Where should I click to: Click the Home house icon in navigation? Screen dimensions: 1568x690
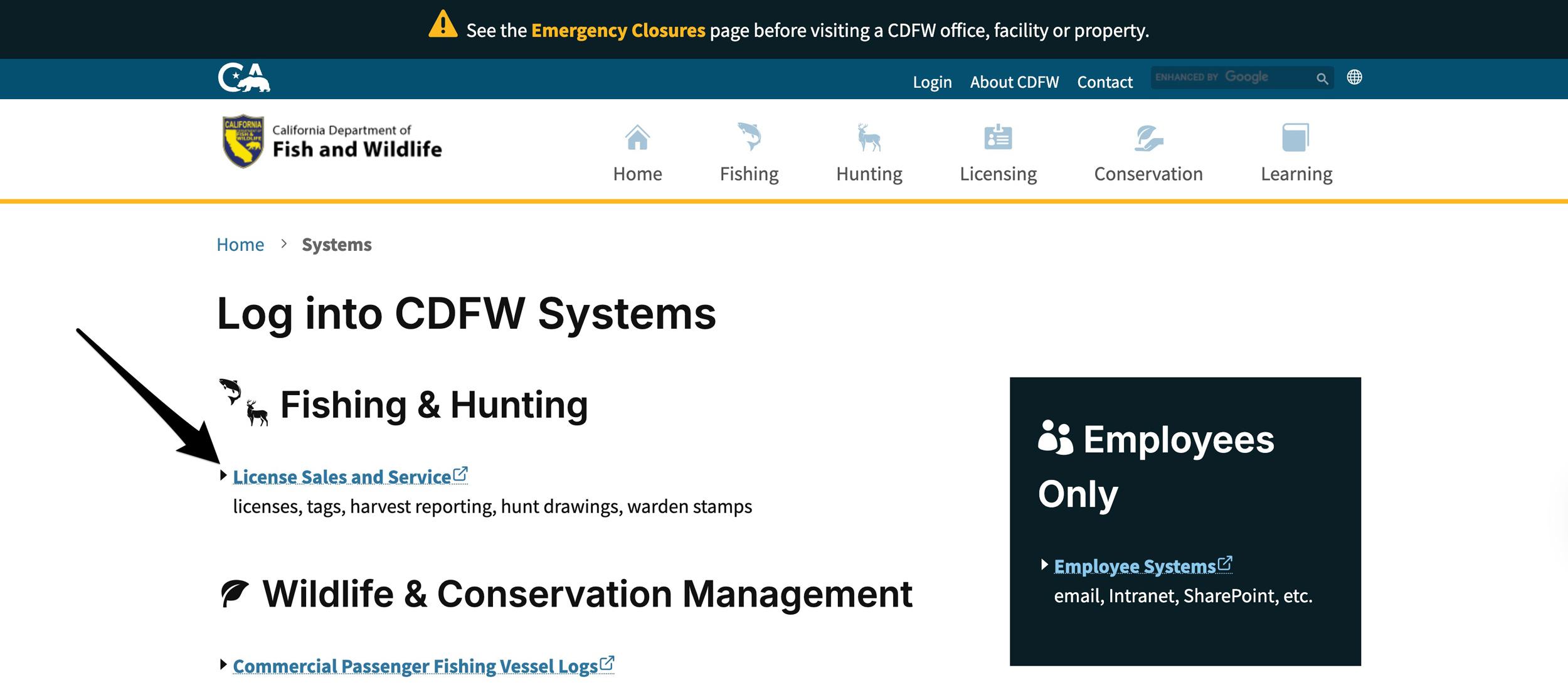[637, 137]
